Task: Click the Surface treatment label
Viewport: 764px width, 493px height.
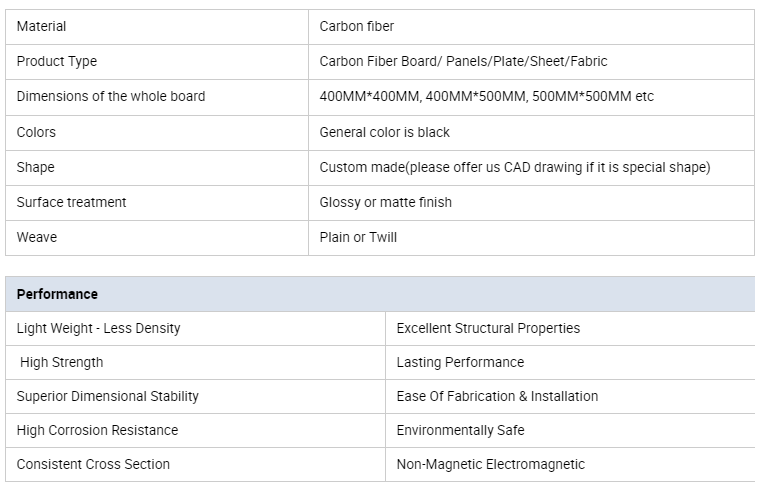Action: click(x=72, y=202)
